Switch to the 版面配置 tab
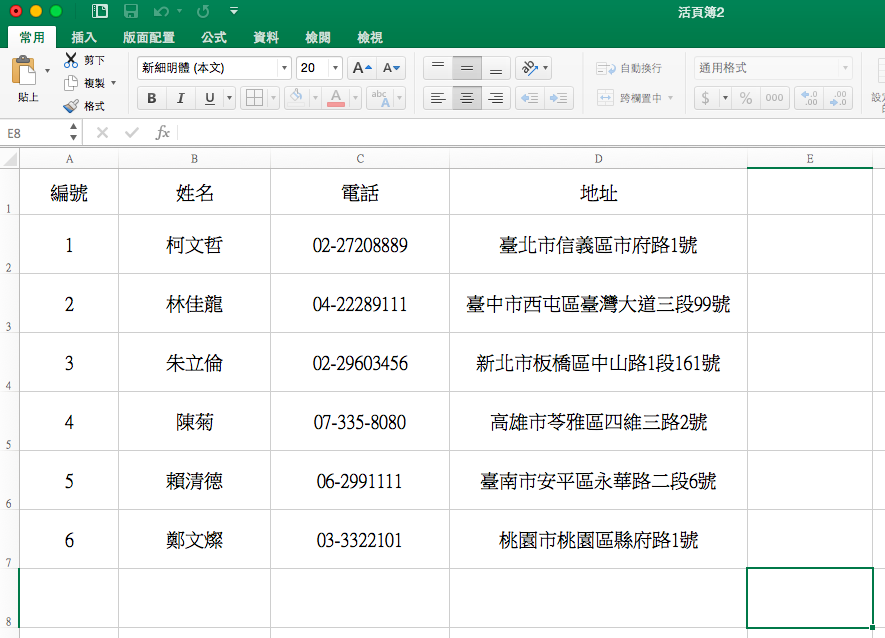The width and height of the screenshot is (885, 638). click(149, 37)
